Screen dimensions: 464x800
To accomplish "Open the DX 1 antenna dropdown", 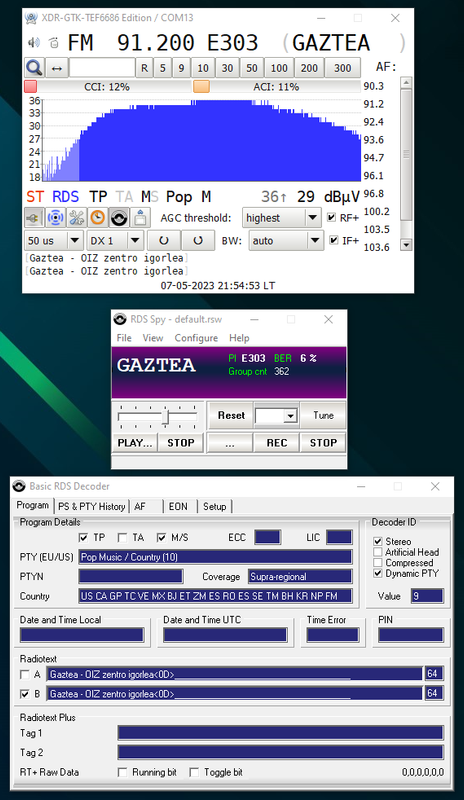I will coord(114,240).
